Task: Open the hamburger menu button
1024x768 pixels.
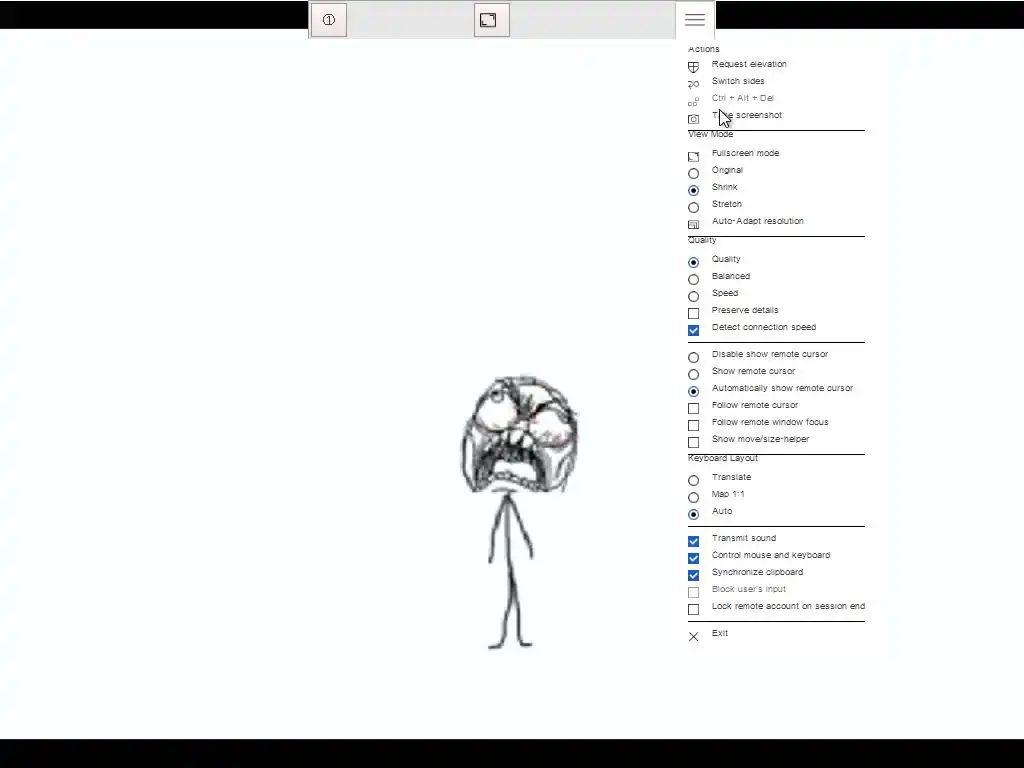Action: pyautogui.click(x=695, y=20)
